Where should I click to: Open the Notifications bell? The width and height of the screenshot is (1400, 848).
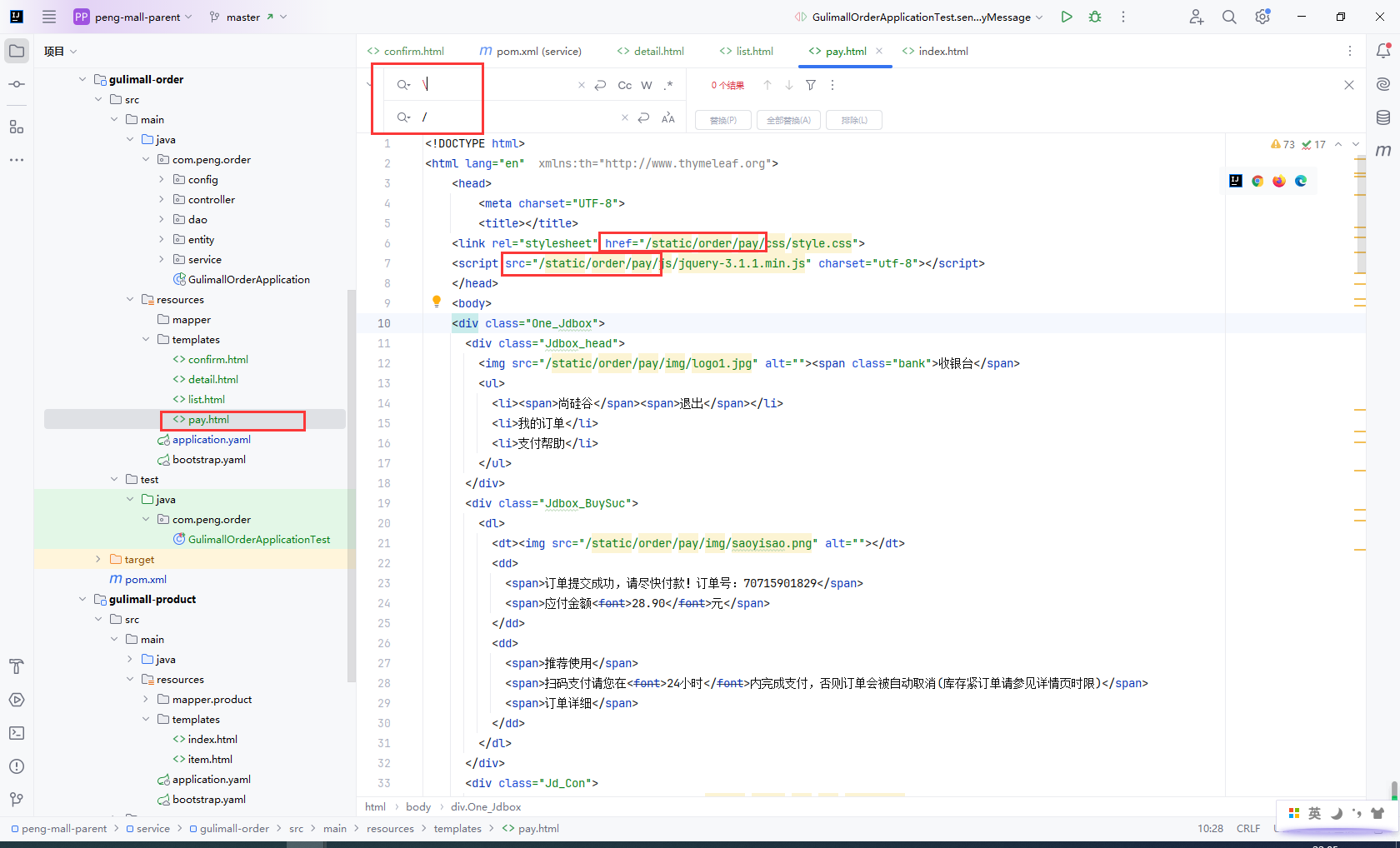pyautogui.click(x=1383, y=51)
